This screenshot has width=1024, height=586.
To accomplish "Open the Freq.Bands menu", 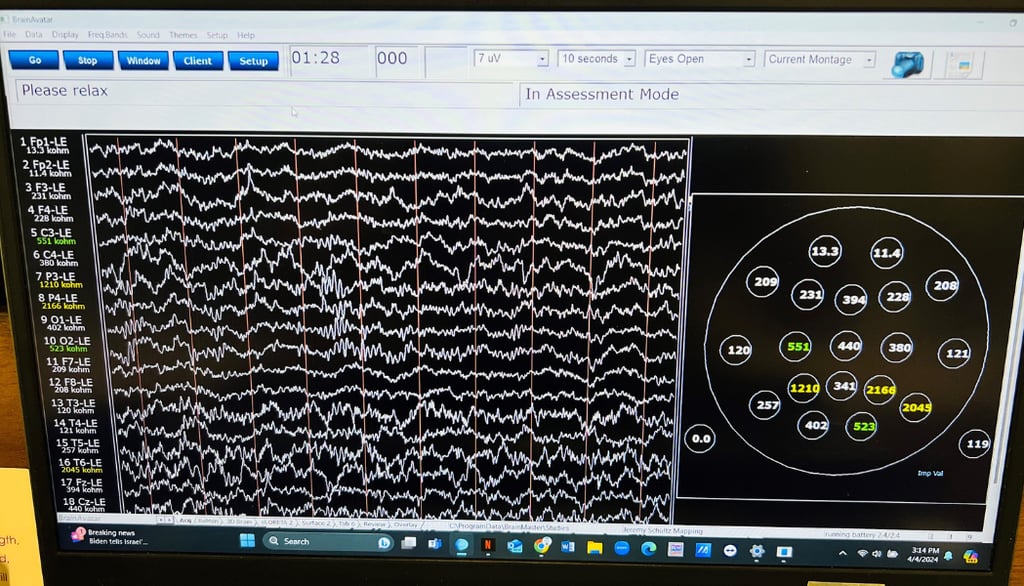I will coord(107,33).
